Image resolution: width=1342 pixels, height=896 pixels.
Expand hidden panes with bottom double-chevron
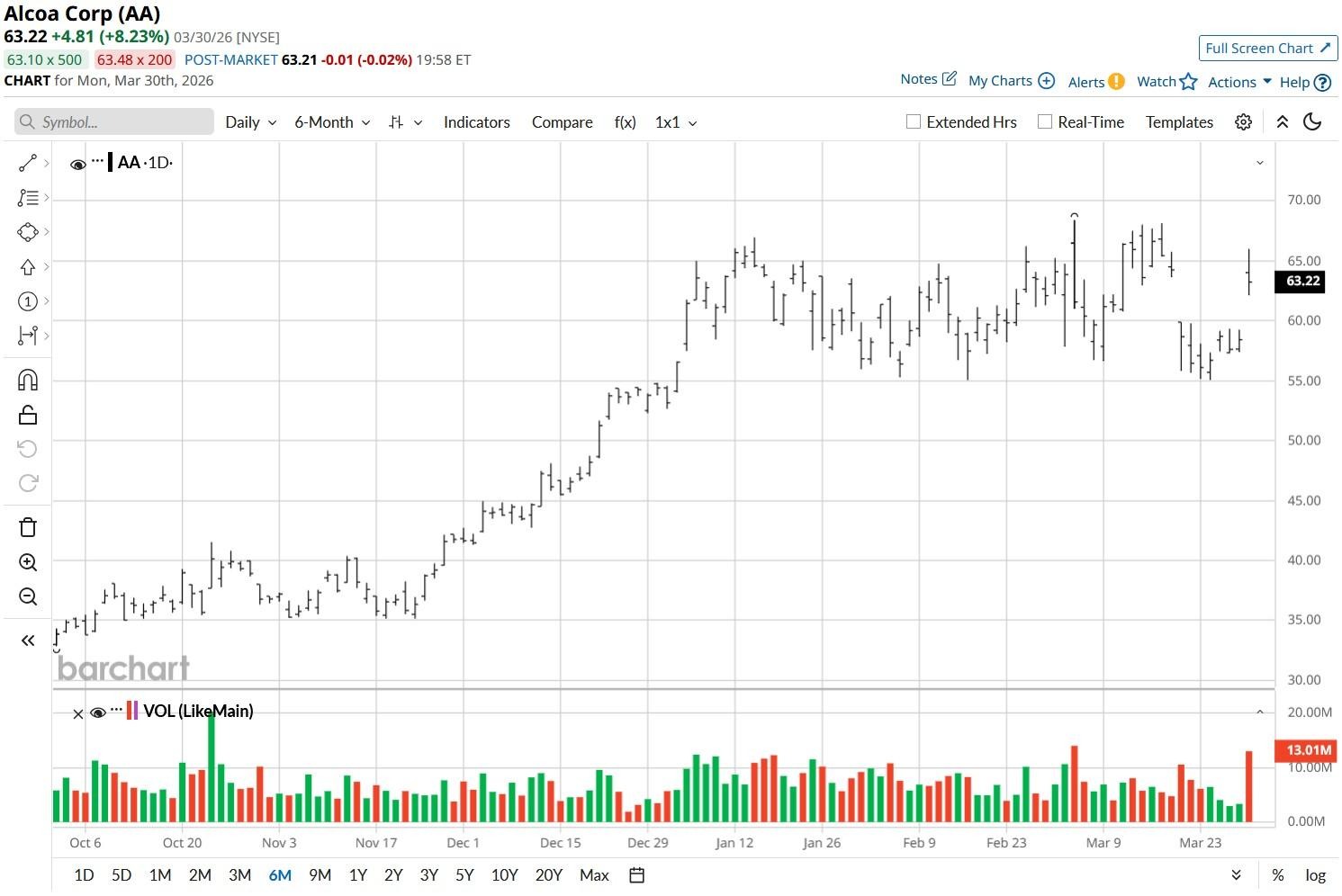click(1236, 875)
